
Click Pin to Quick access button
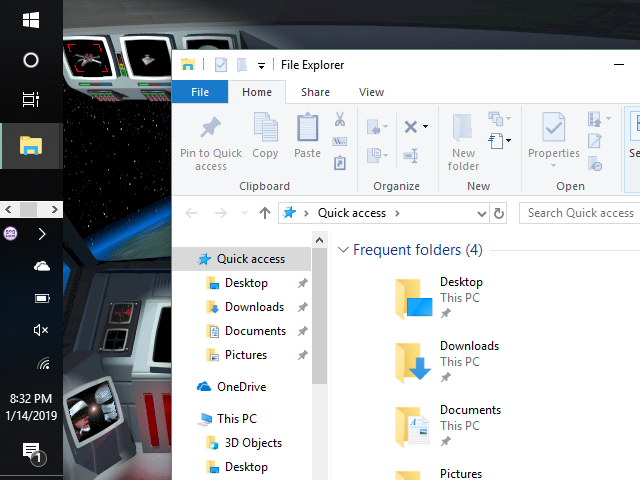[x=211, y=143]
